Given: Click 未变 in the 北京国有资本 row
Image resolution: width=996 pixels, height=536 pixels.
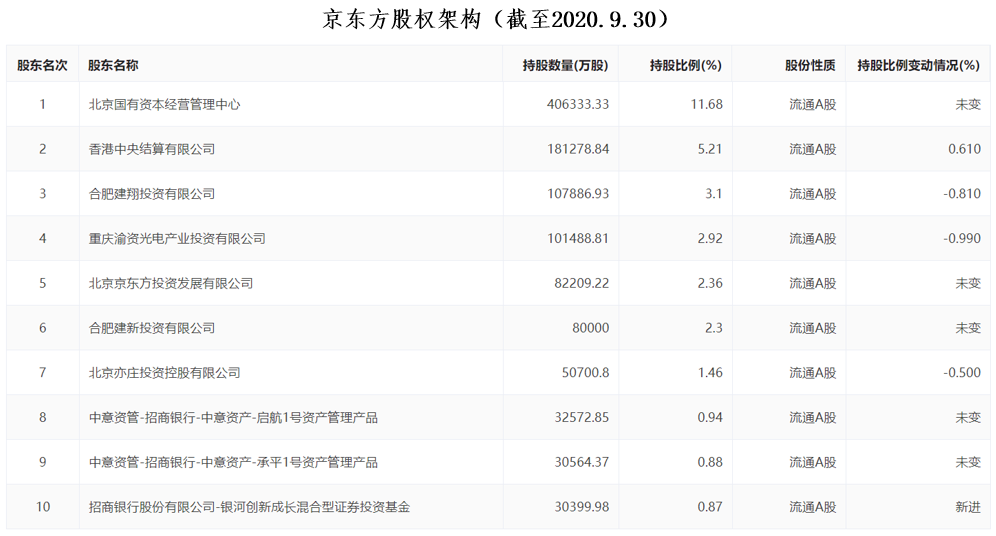Looking at the screenshot, I should 968,104.
